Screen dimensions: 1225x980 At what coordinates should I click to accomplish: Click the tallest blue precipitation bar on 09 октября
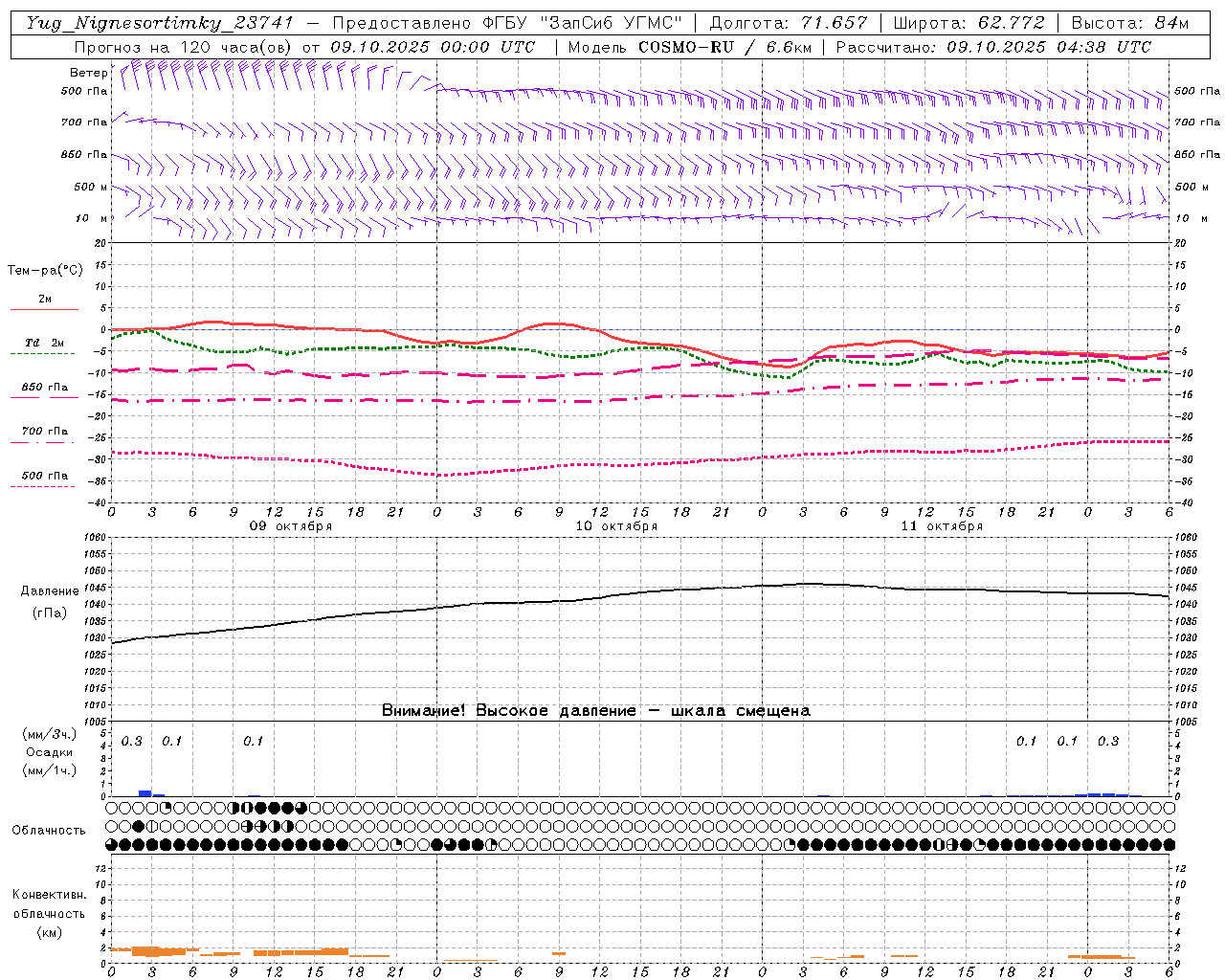pos(145,793)
